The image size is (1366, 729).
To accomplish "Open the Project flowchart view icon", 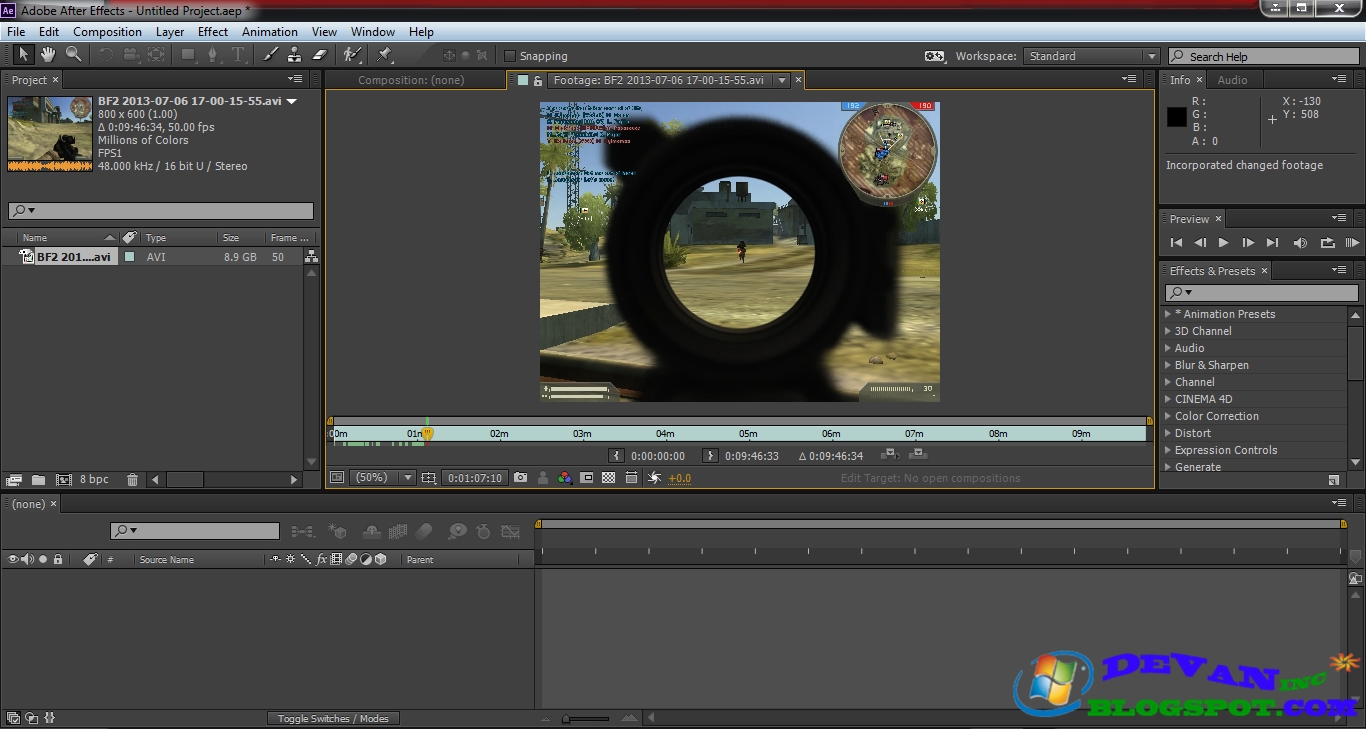I will coord(311,257).
